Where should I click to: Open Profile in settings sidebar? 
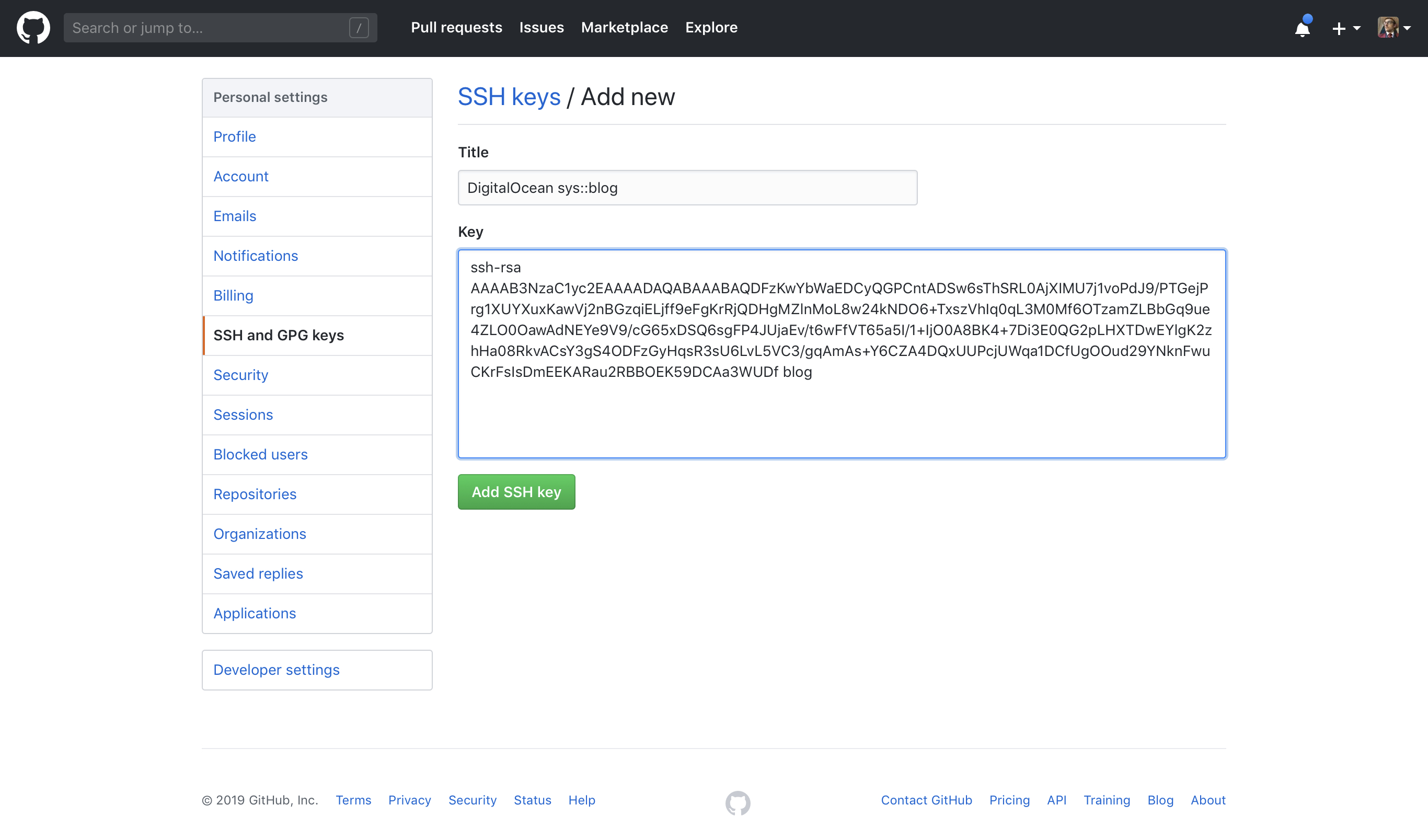pyautogui.click(x=235, y=136)
